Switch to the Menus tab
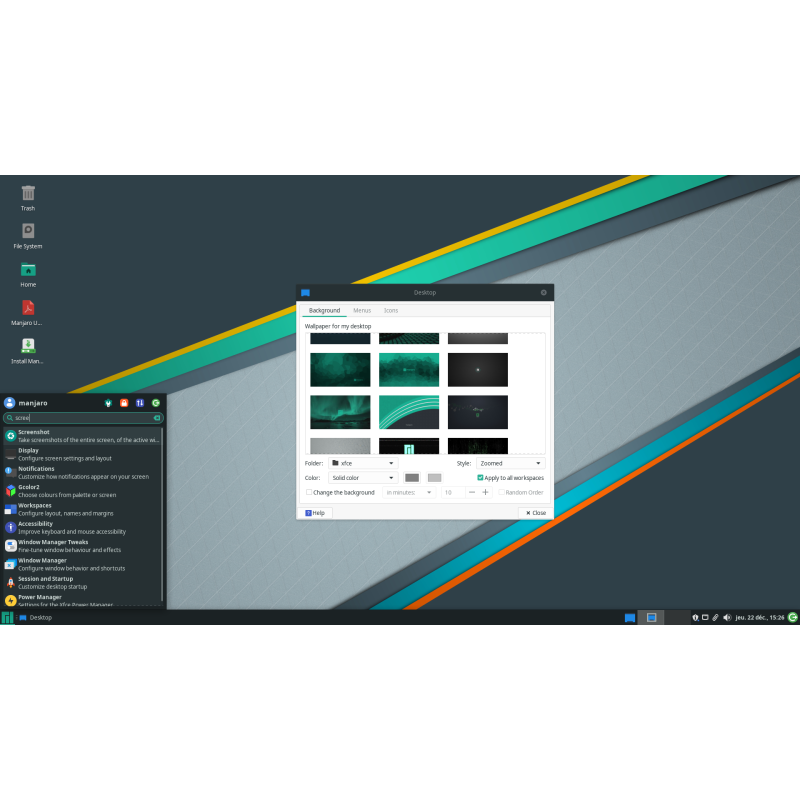Viewport: 800px width, 800px height. (x=362, y=310)
